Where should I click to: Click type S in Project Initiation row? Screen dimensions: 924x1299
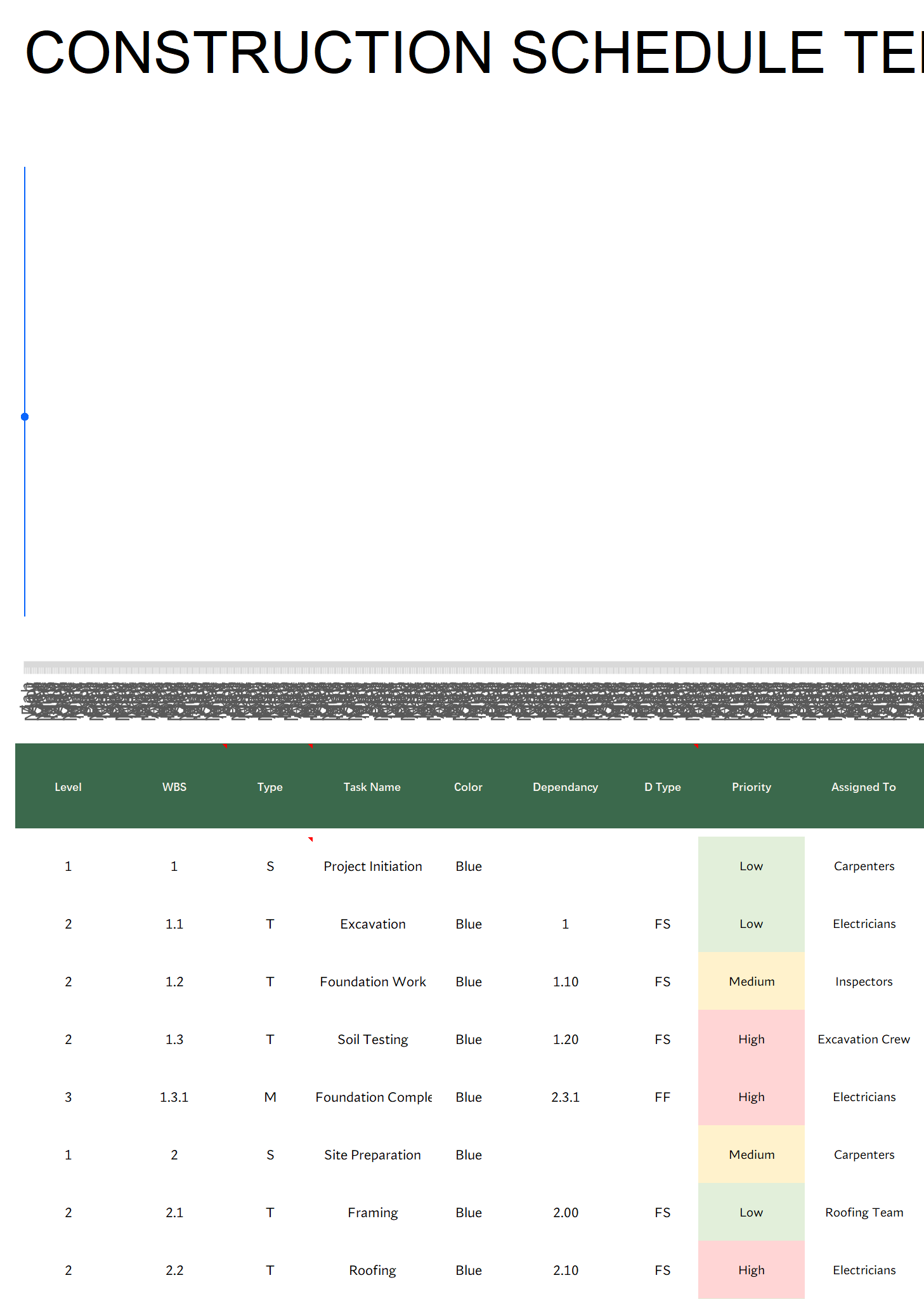(x=270, y=866)
